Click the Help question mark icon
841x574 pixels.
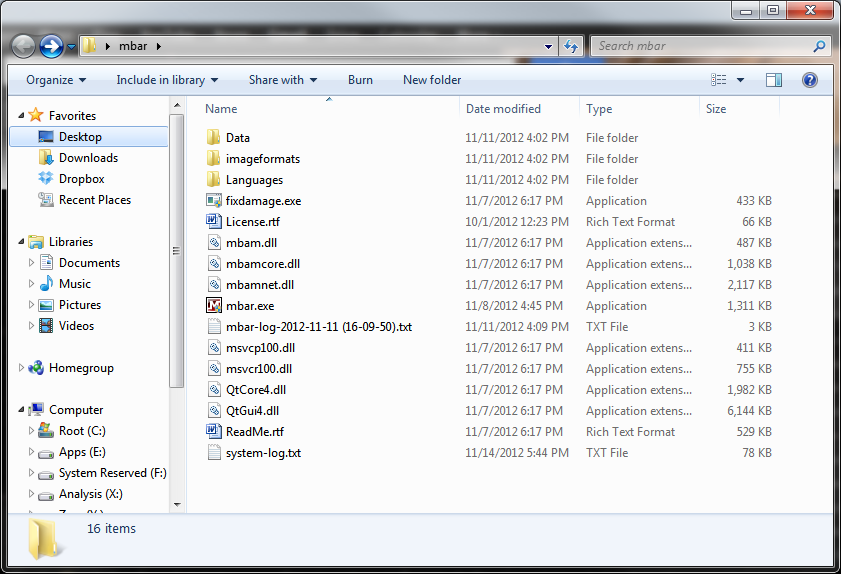tap(810, 80)
